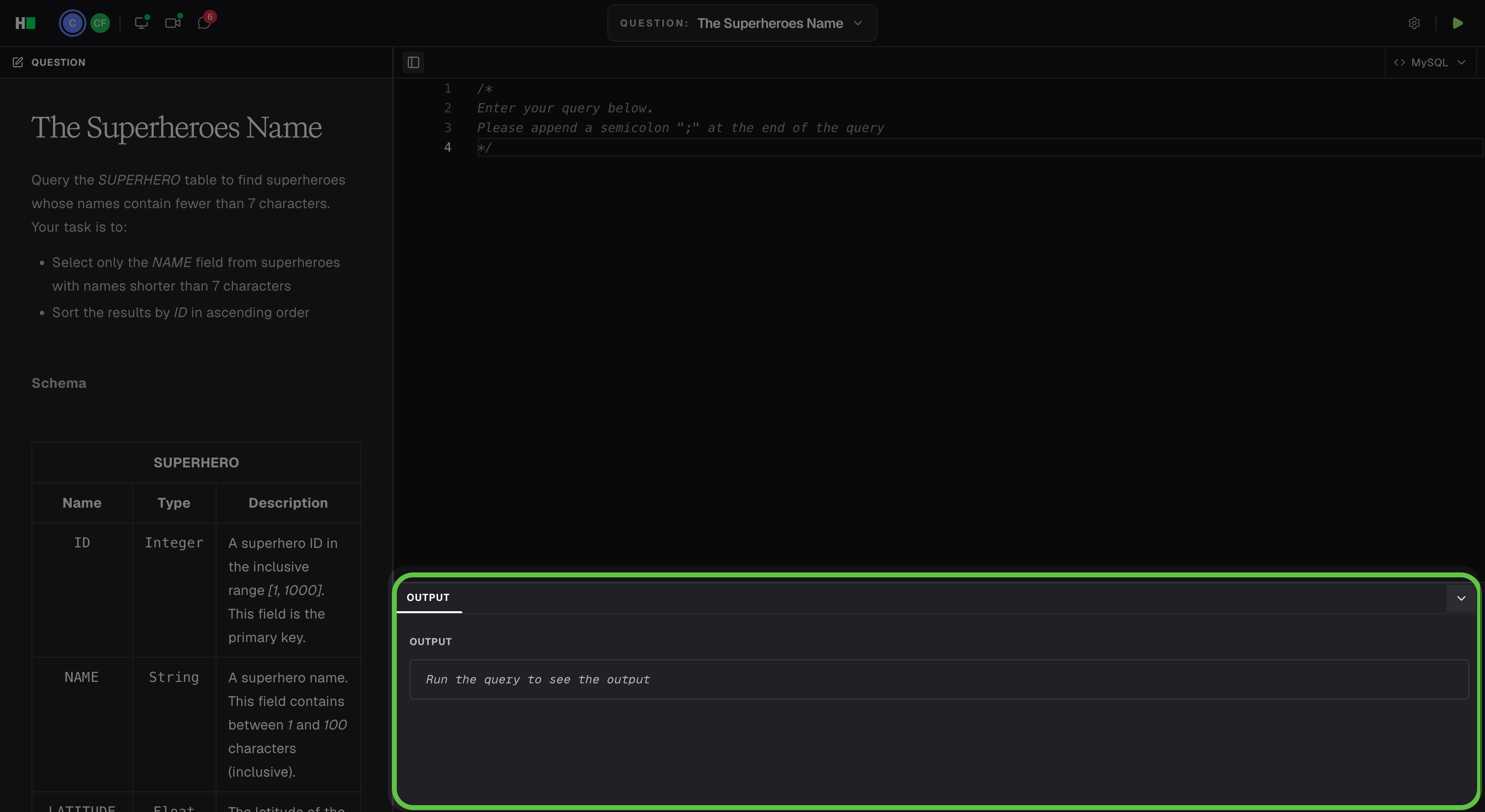The image size is (1485, 812).
Task: Click the screen share monitor icon
Action: coord(141,23)
